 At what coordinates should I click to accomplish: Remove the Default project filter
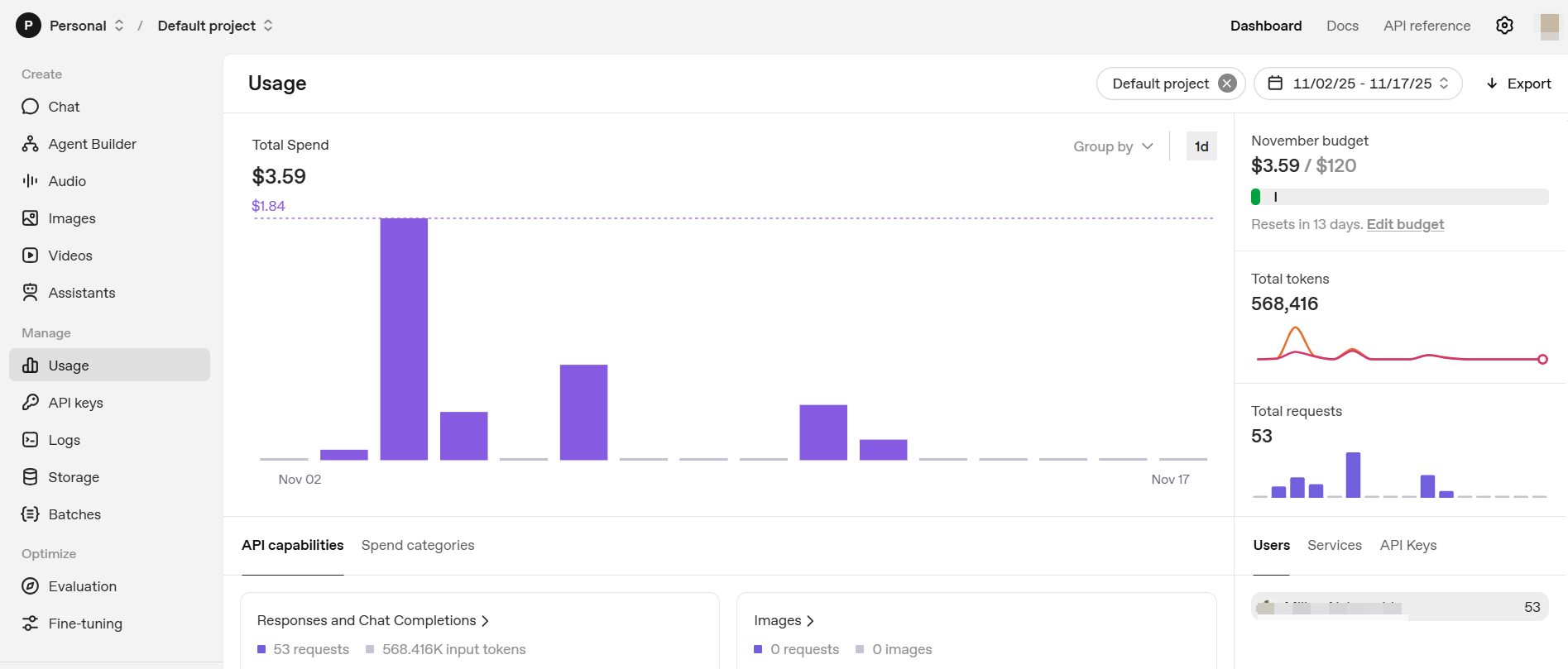(1227, 84)
